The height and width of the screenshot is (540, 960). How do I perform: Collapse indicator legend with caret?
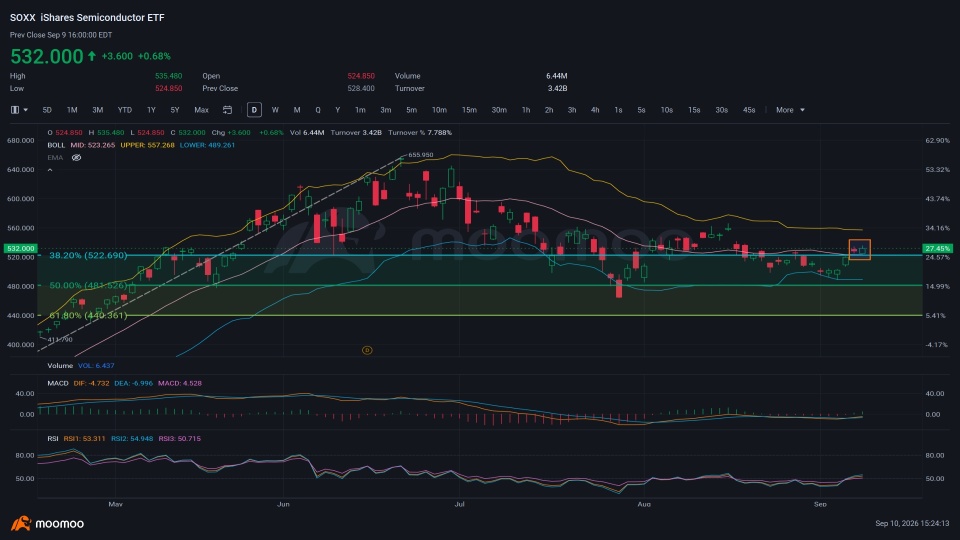point(50,170)
